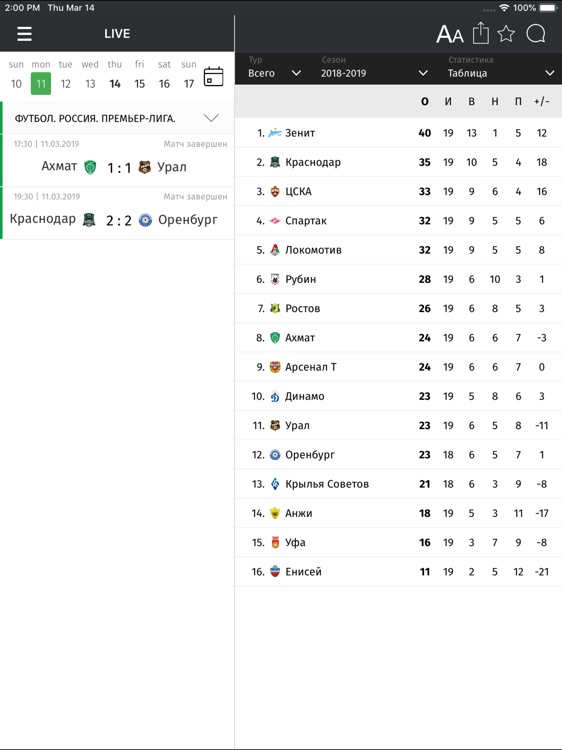This screenshot has width=562, height=750.
Task: Select Sunday 10 in date strip
Action: tap(16, 75)
